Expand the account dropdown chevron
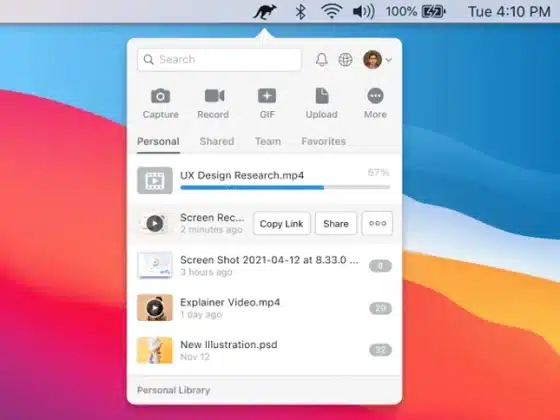Image resolution: width=560 pixels, height=420 pixels. [389, 60]
